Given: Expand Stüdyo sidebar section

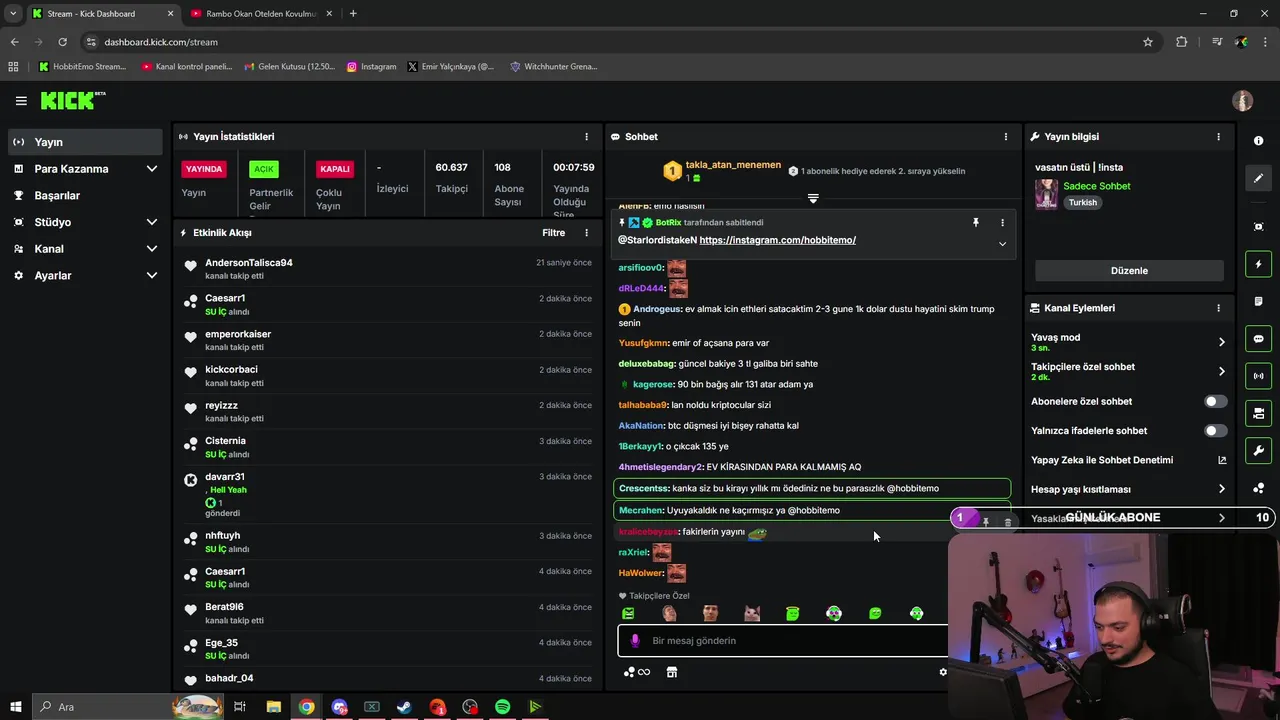Looking at the screenshot, I should click(151, 222).
